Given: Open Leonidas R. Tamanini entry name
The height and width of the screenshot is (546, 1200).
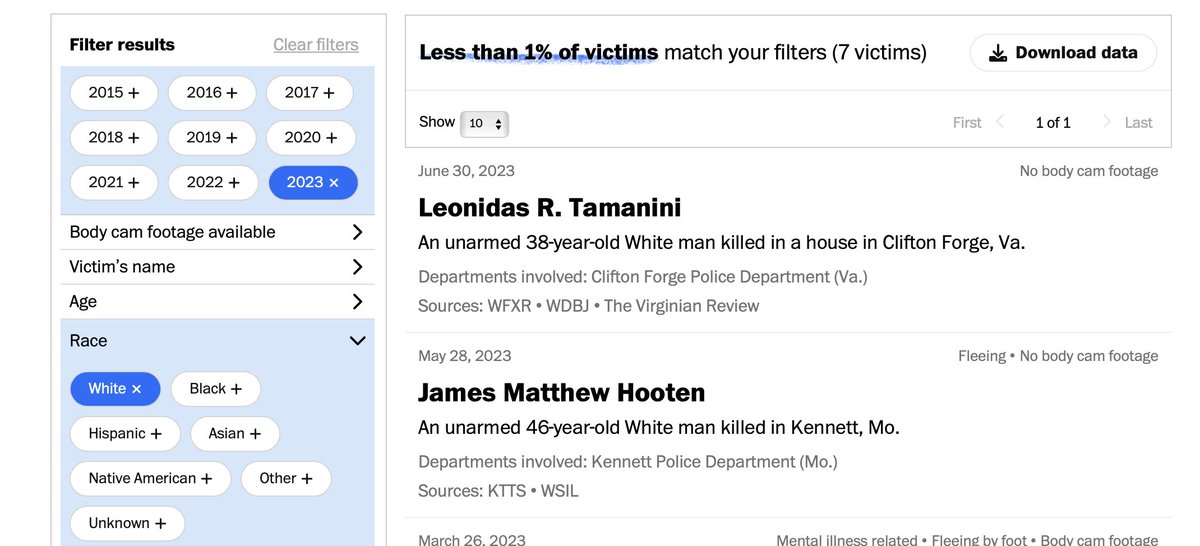Looking at the screenshot, I should click(x=550, y=208).
